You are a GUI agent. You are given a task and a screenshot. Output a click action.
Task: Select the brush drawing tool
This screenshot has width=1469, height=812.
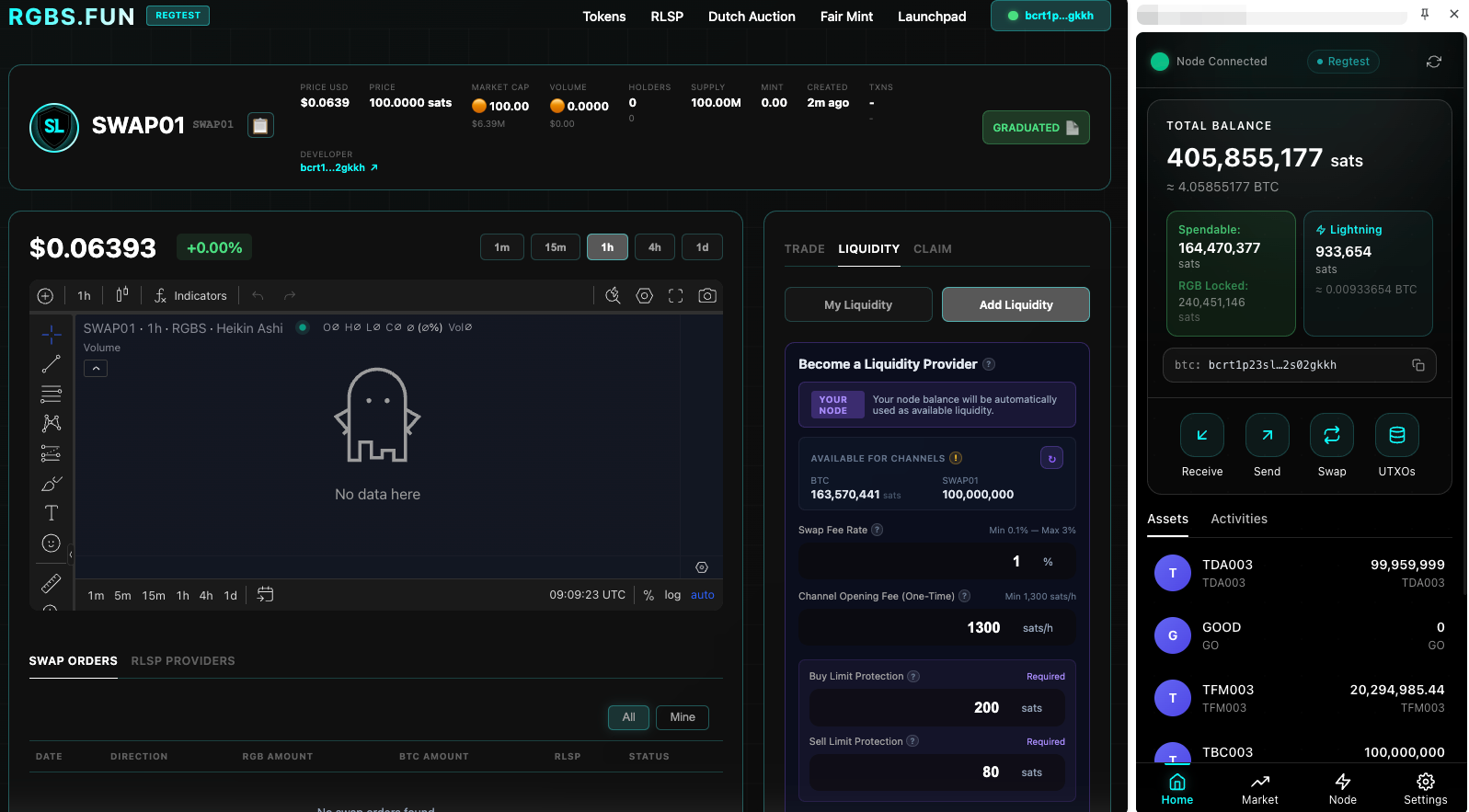(52, 484)
